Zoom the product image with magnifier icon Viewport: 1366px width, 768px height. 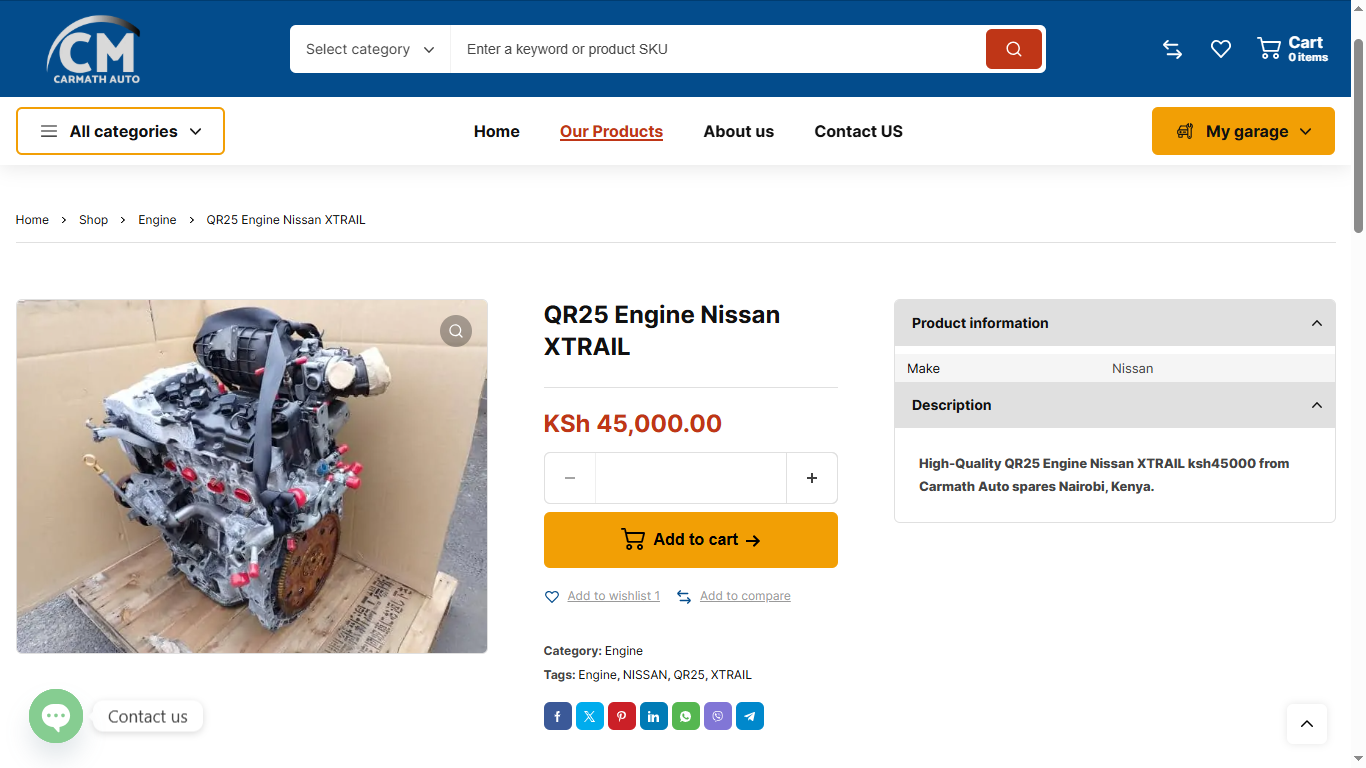[456, 331]
